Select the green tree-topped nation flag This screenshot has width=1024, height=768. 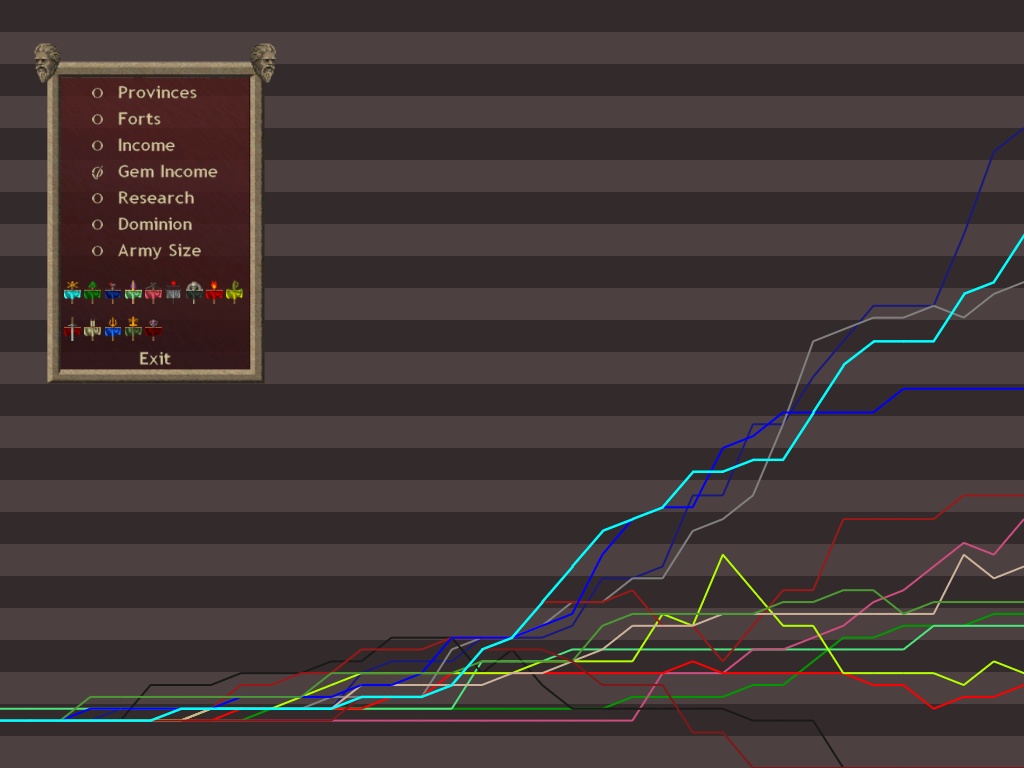93,292
